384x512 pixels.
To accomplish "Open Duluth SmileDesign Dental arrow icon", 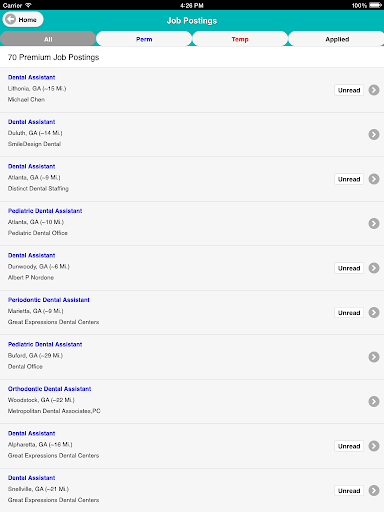I will tap(374, 134).
